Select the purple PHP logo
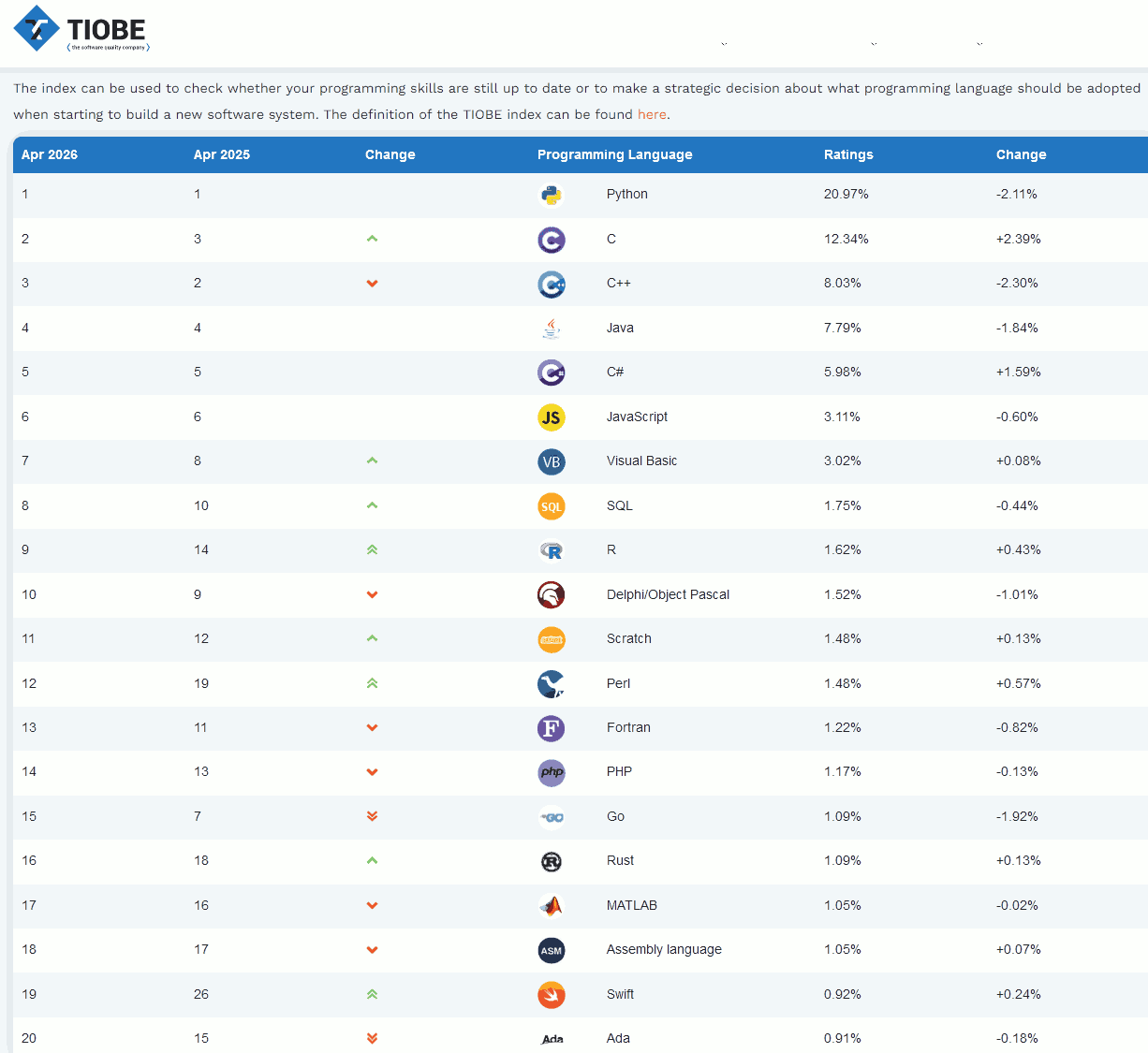 click(x=552, y=772)
